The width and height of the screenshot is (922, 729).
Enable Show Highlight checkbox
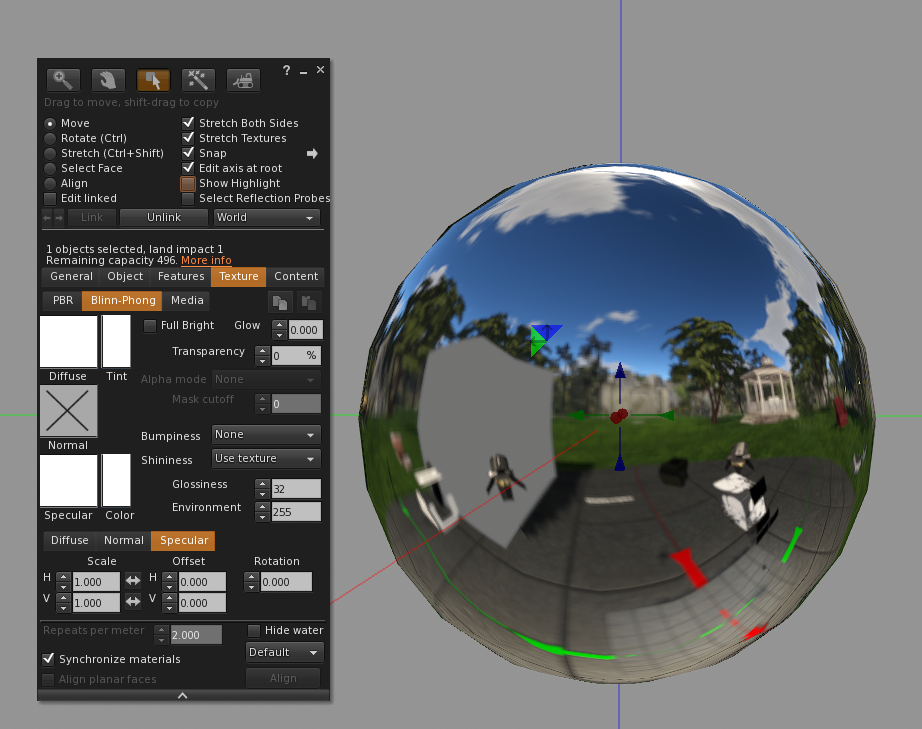(188, 184)
